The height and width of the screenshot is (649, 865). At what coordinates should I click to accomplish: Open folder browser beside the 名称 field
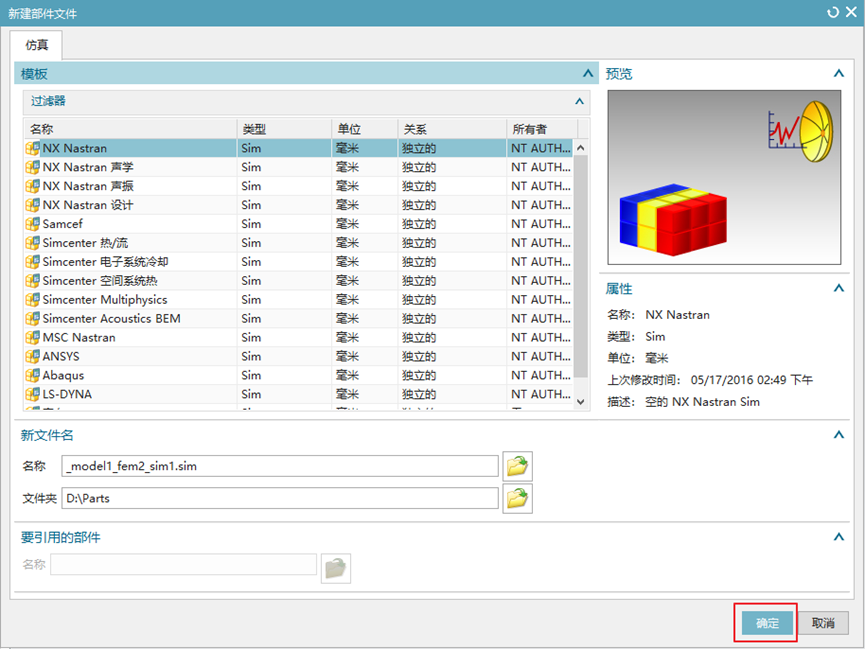coord(517,465)
